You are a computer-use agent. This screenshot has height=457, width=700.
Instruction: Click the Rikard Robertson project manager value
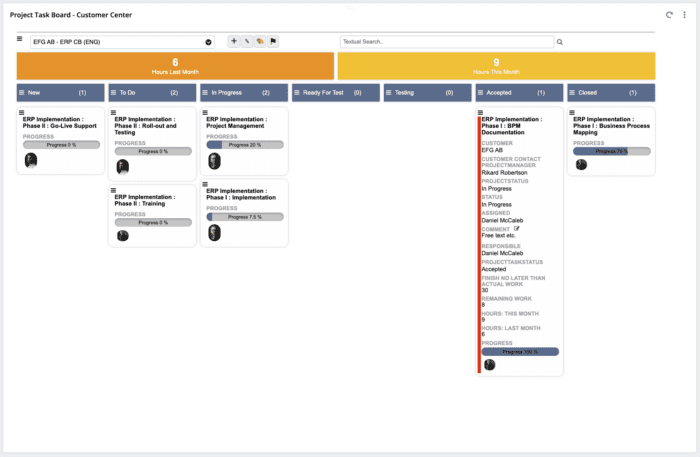(504, 173)
